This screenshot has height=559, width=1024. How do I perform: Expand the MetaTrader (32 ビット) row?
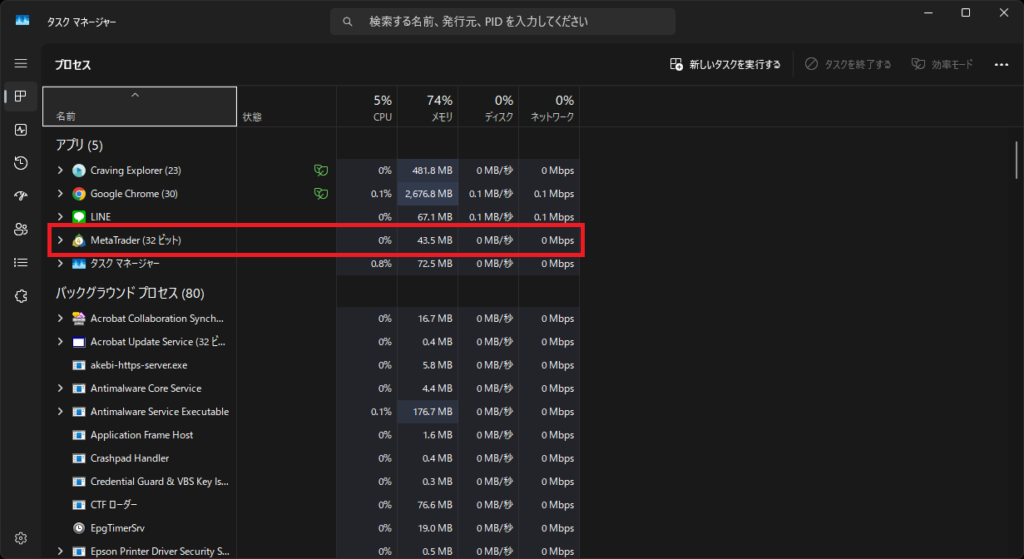[x=60, y=240]
